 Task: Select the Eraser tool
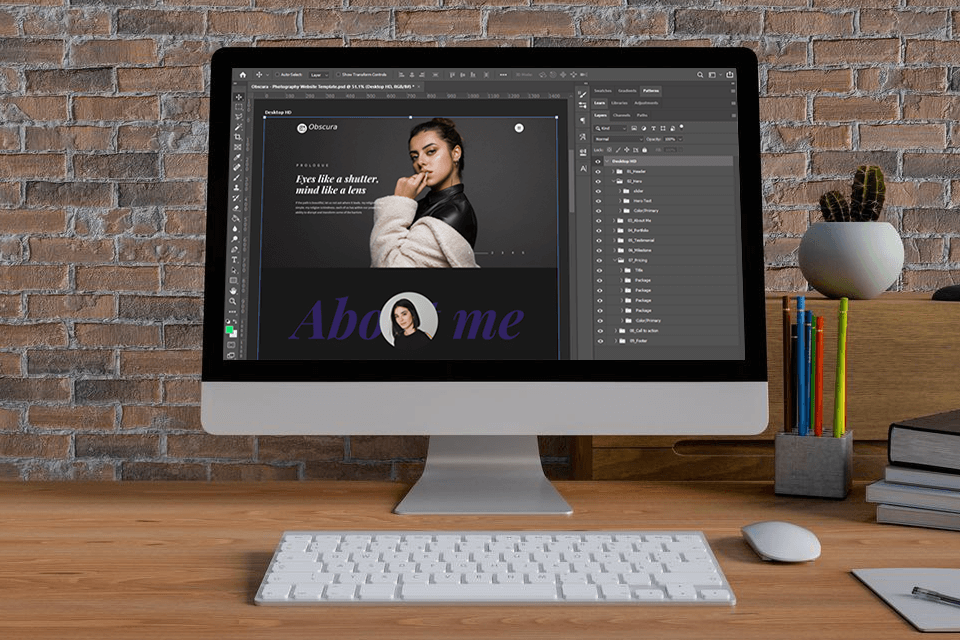coord(236,209)
